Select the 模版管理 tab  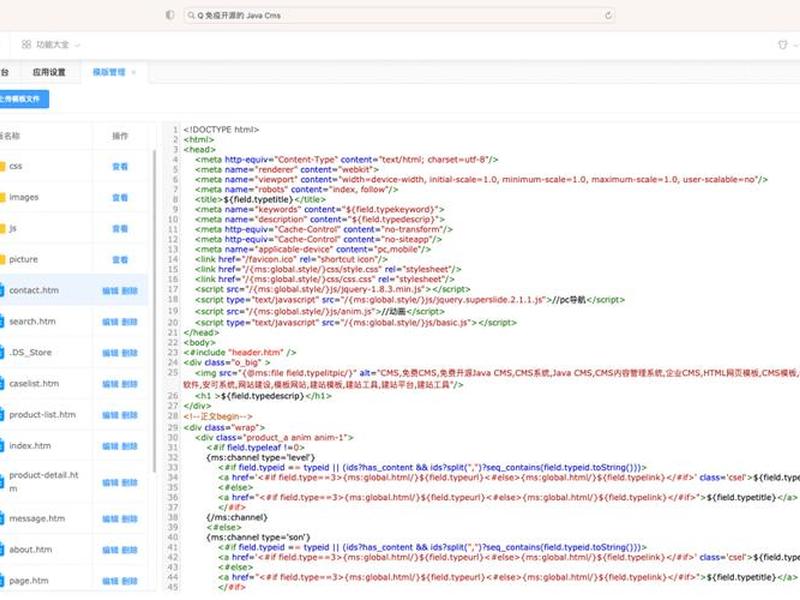(x=109, y=72)
